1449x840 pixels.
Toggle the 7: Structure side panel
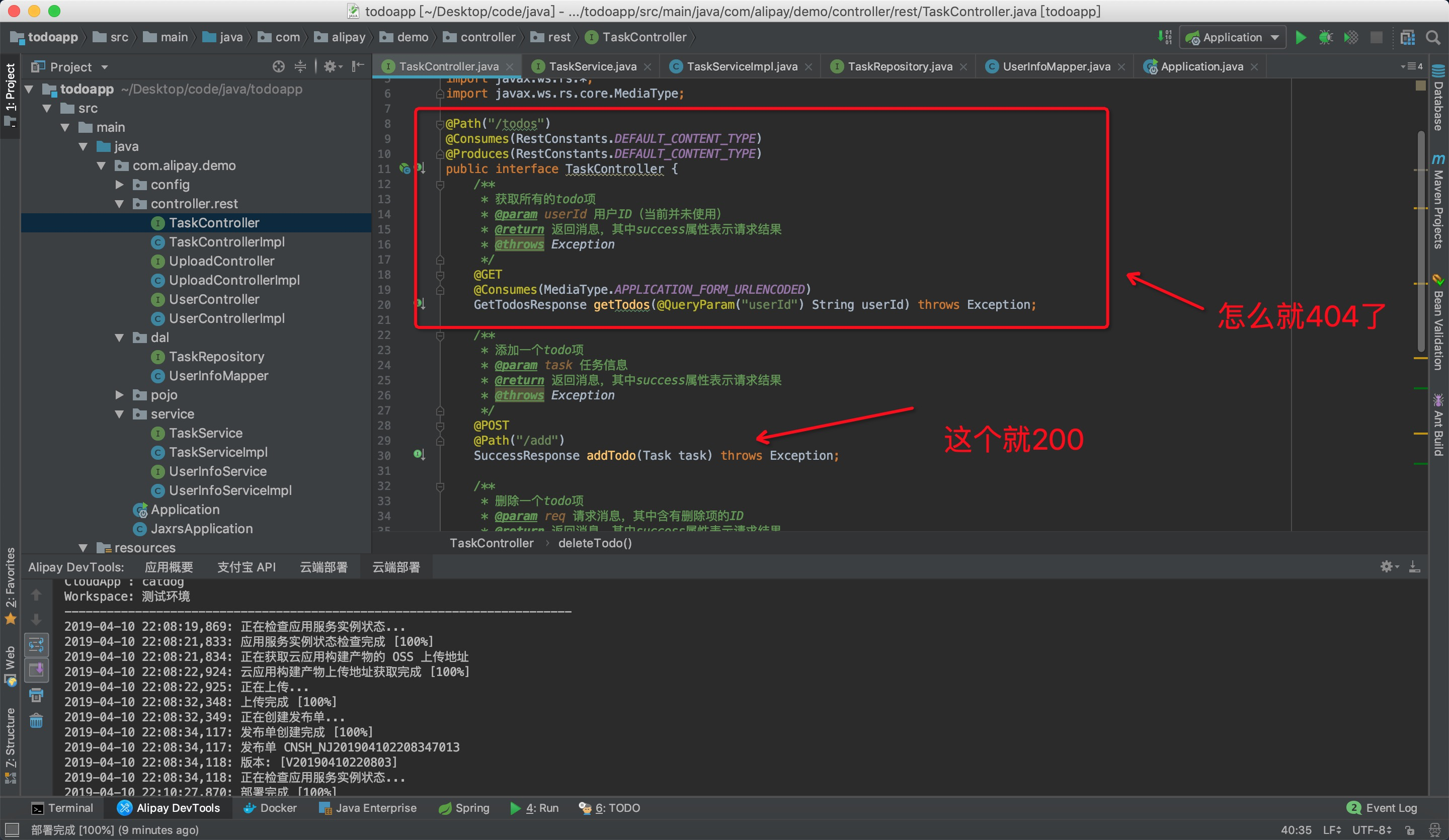[x=11, y=746]
